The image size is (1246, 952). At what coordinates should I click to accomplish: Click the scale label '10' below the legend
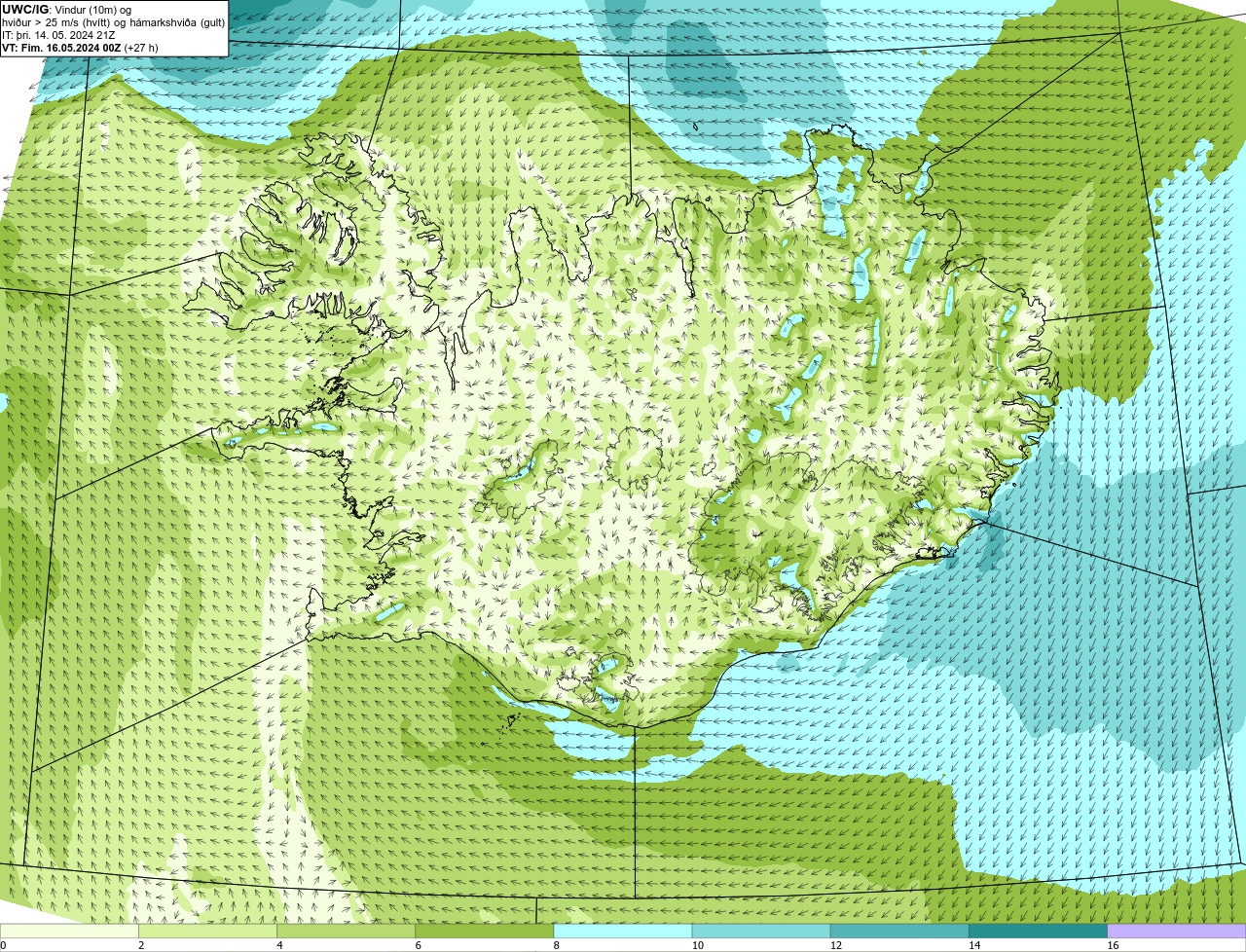[x=698, y=945]
